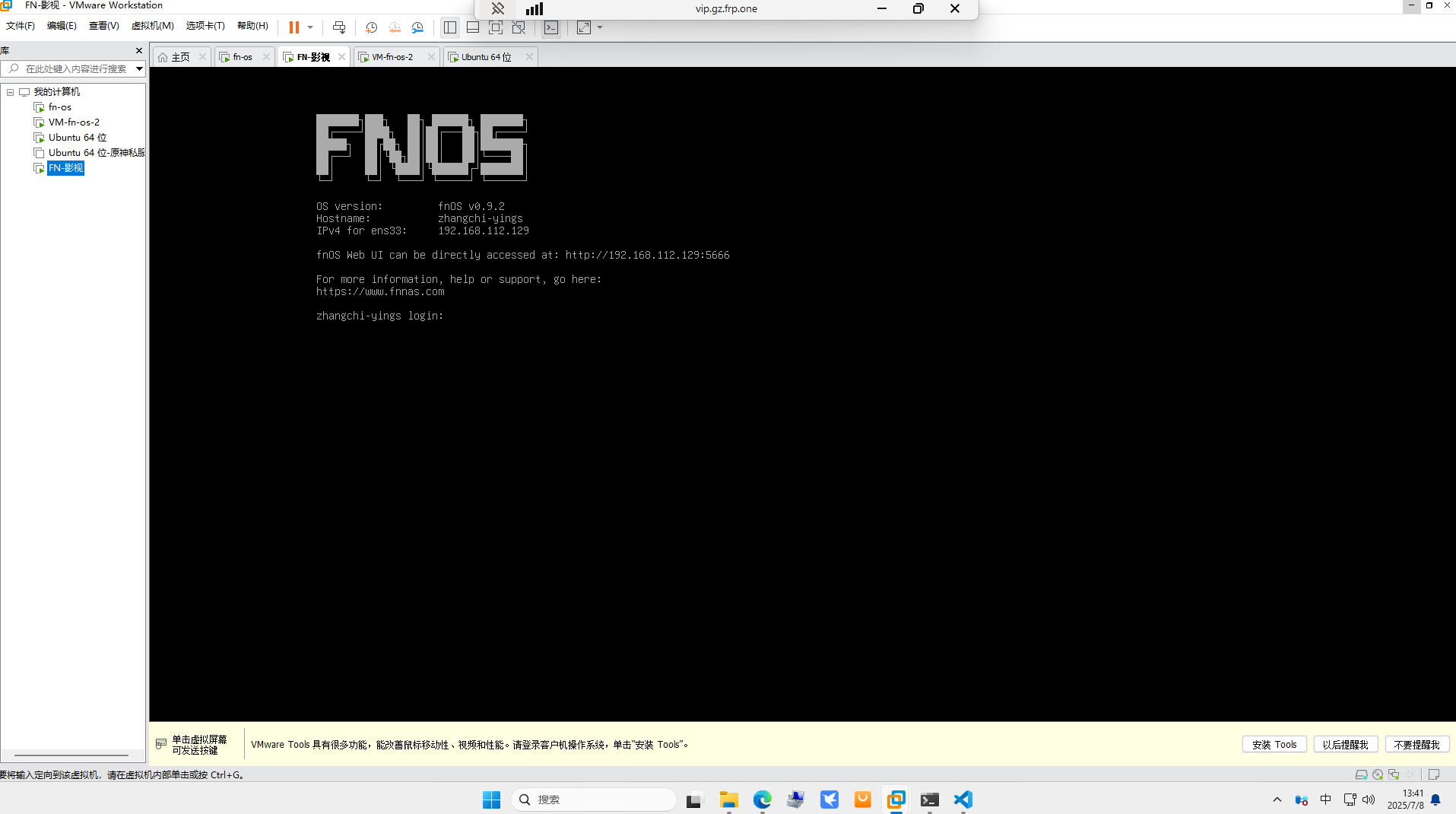
Task: Click the sound card status icon
Action: click(1410, 774)
